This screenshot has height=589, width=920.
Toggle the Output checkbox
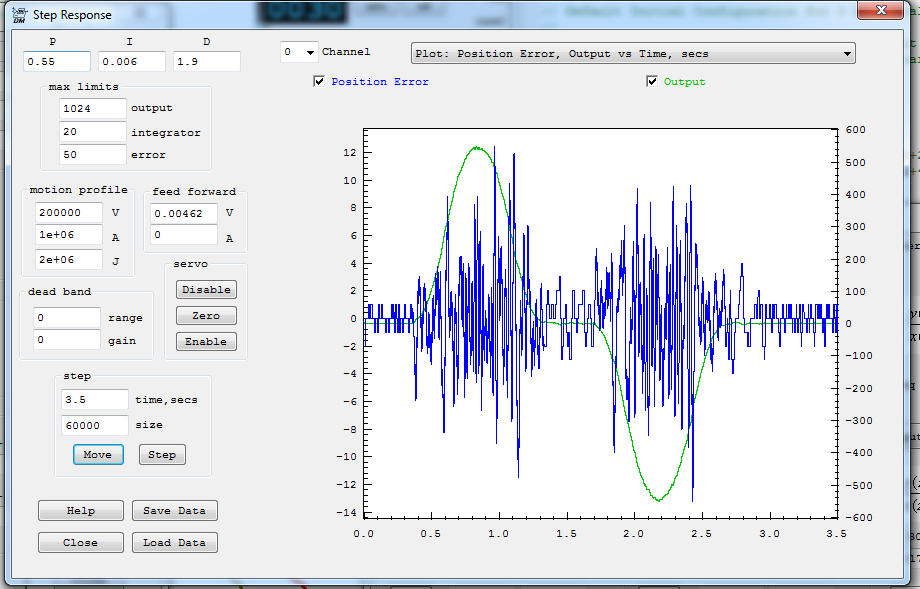(x=653, y=82)
